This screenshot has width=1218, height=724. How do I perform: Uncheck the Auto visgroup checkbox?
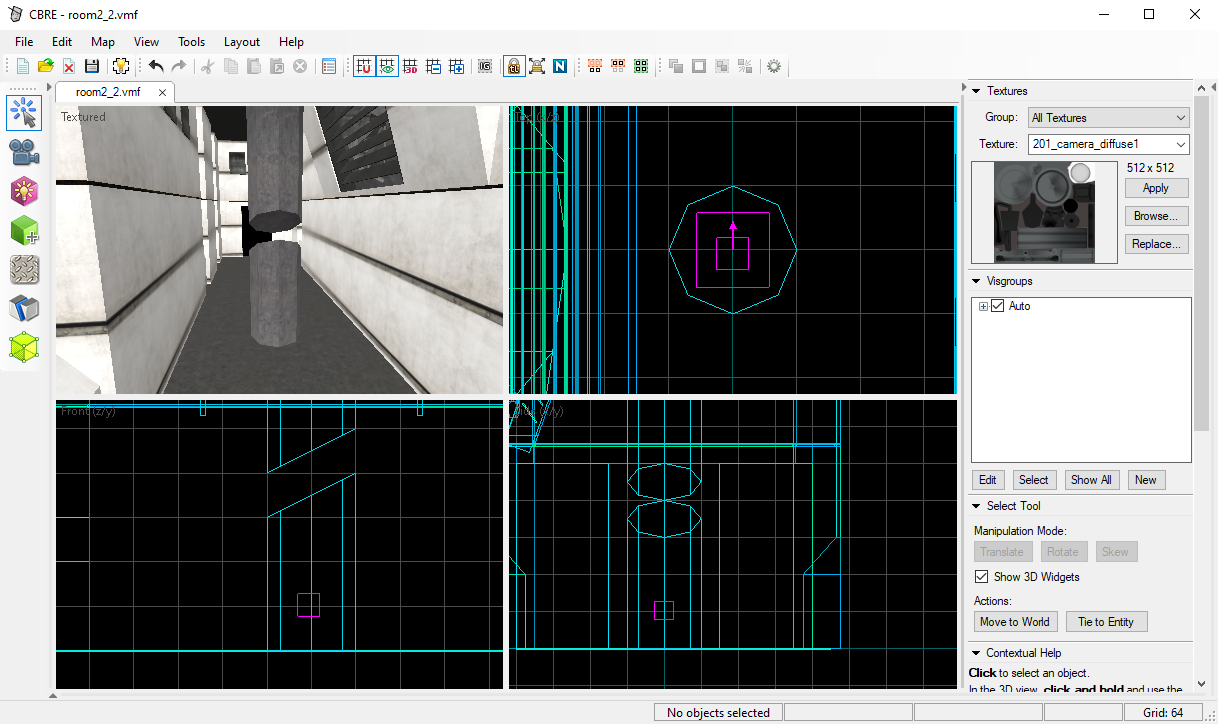coord(997,306)
